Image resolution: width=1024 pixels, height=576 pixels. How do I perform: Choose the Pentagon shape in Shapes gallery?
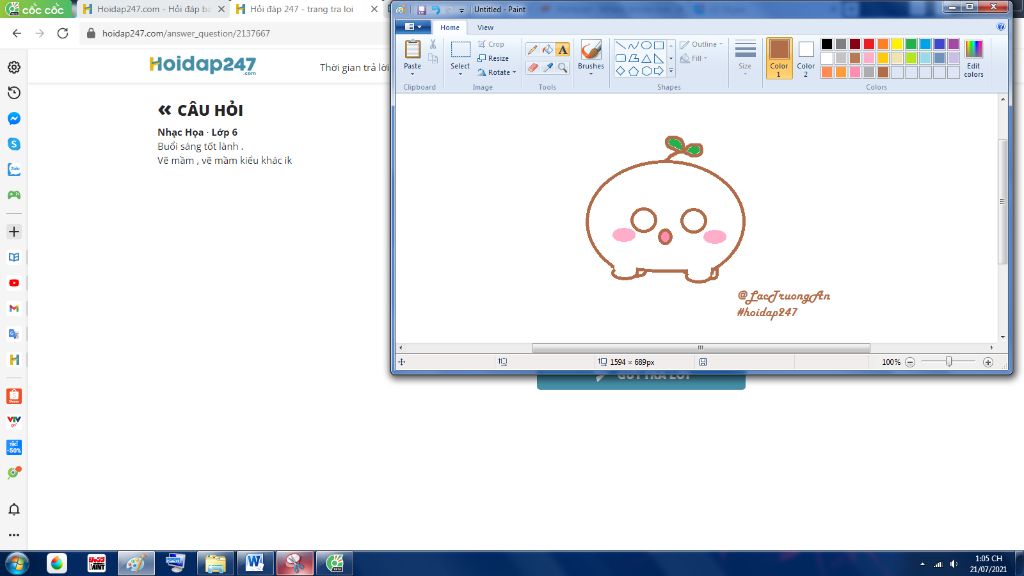(633, 71)
